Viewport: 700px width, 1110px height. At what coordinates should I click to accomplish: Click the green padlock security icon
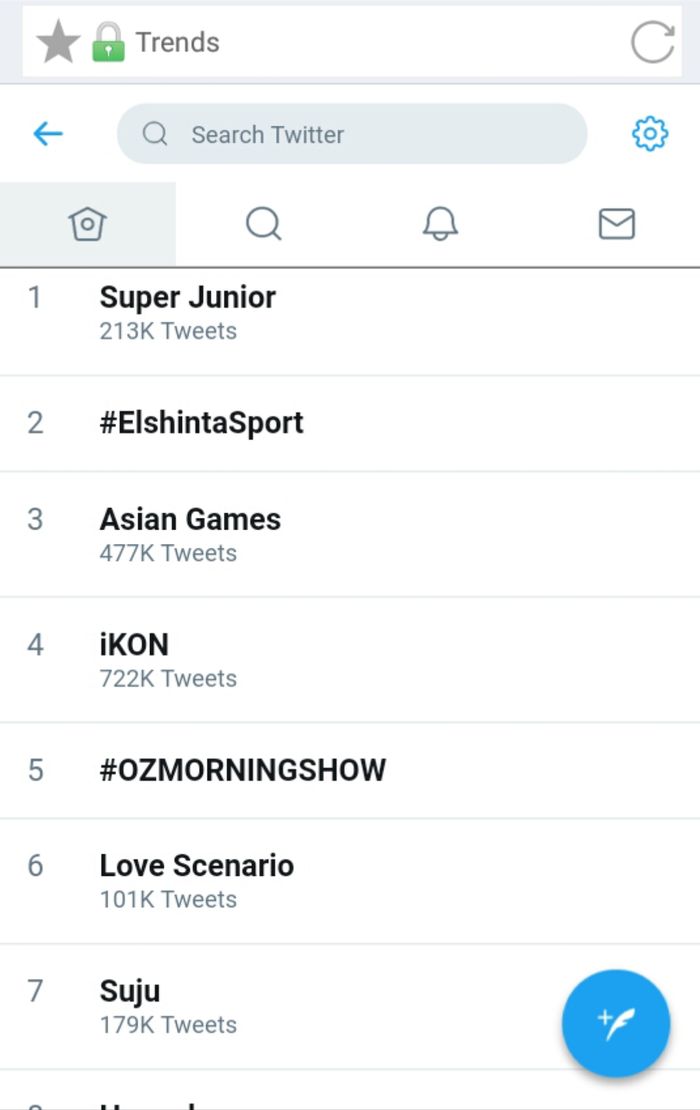point(108,43)
